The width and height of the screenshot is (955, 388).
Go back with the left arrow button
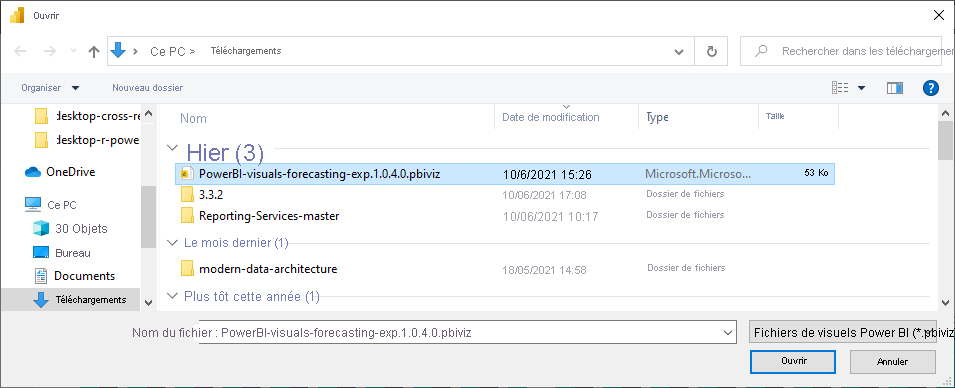[20, 52]
